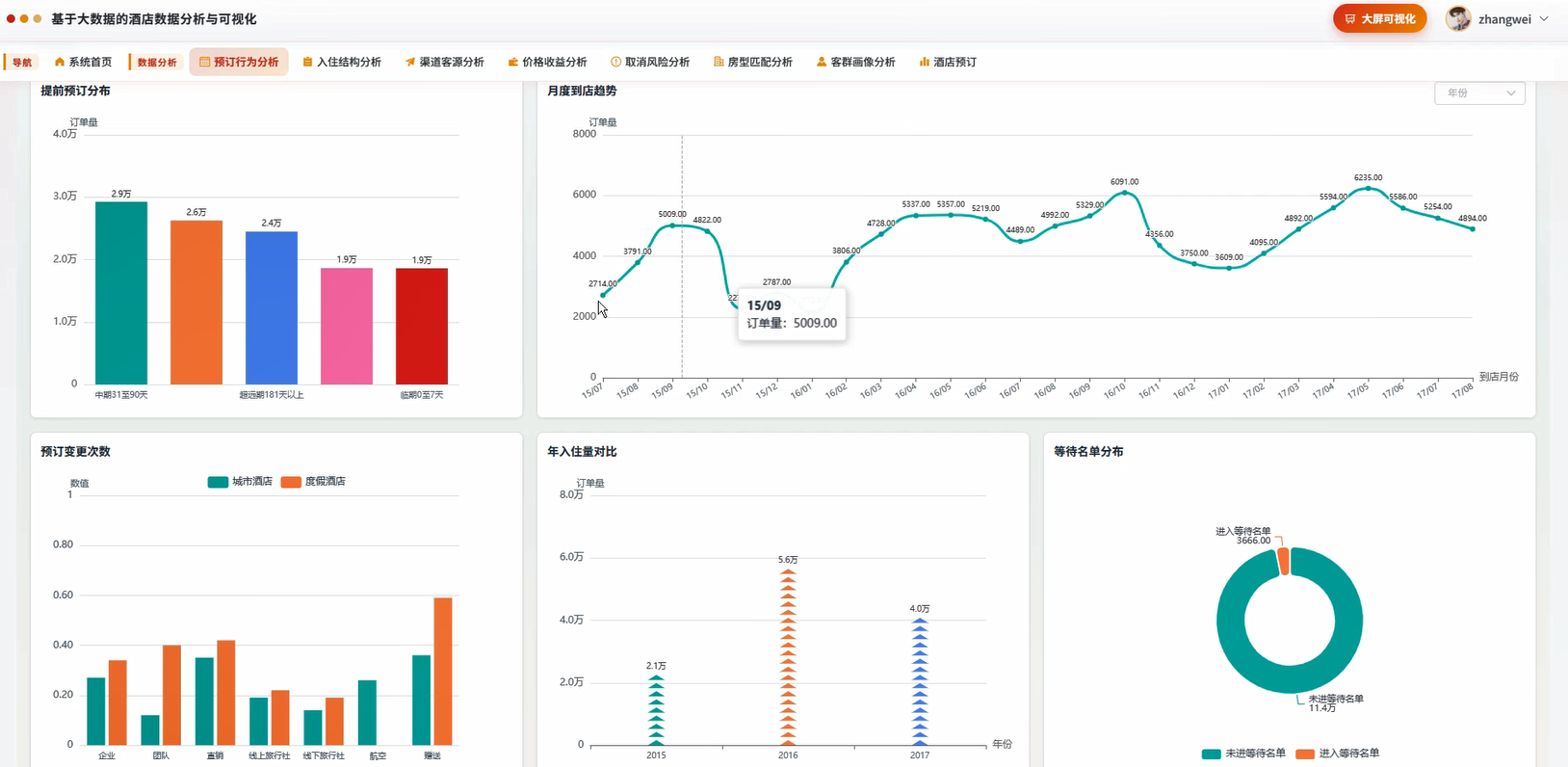Image resolution: width=1568 pixels, height=767 pixels.
Task: Toggle the 未进等待名单 legend entry
Action: pos(1243,754)
